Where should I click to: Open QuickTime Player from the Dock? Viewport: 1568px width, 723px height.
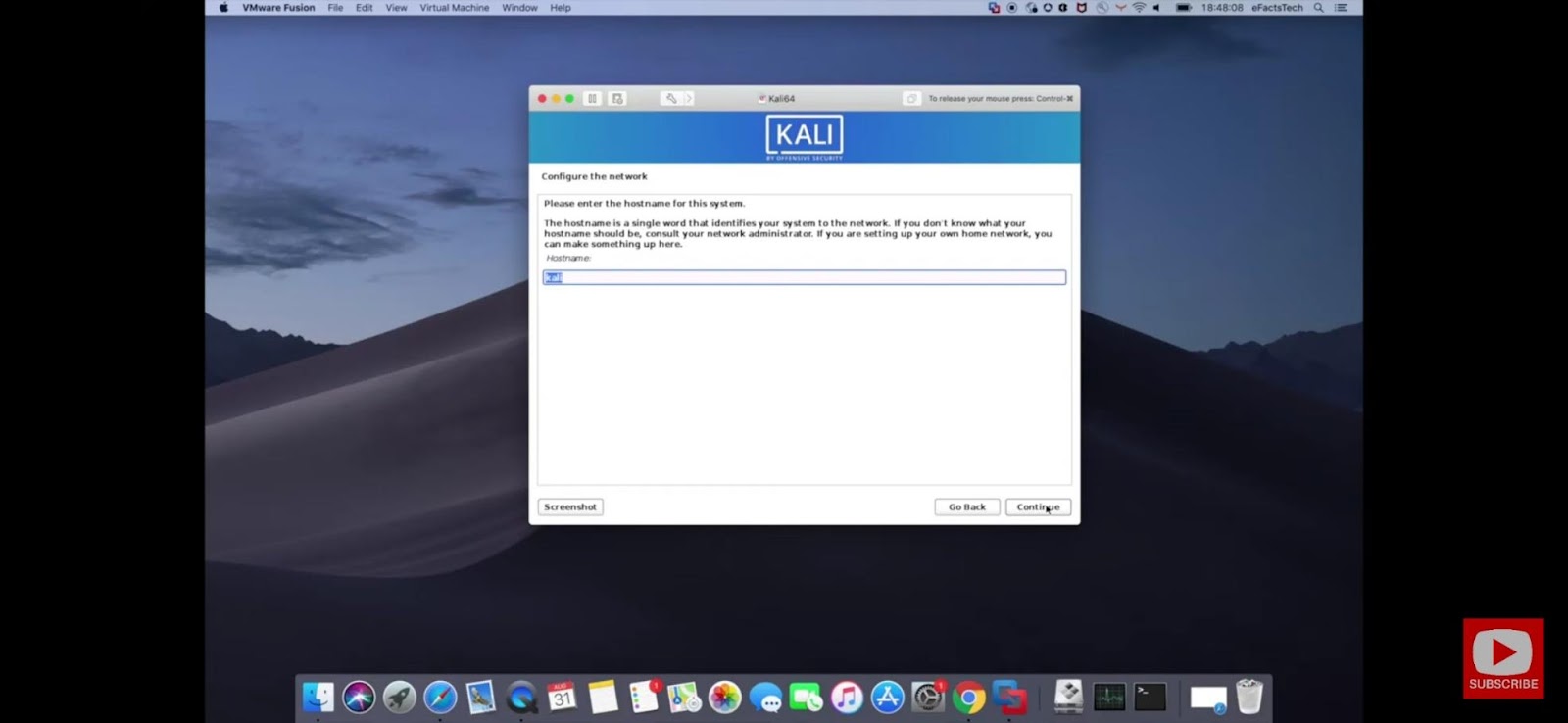tap(521, 697)
